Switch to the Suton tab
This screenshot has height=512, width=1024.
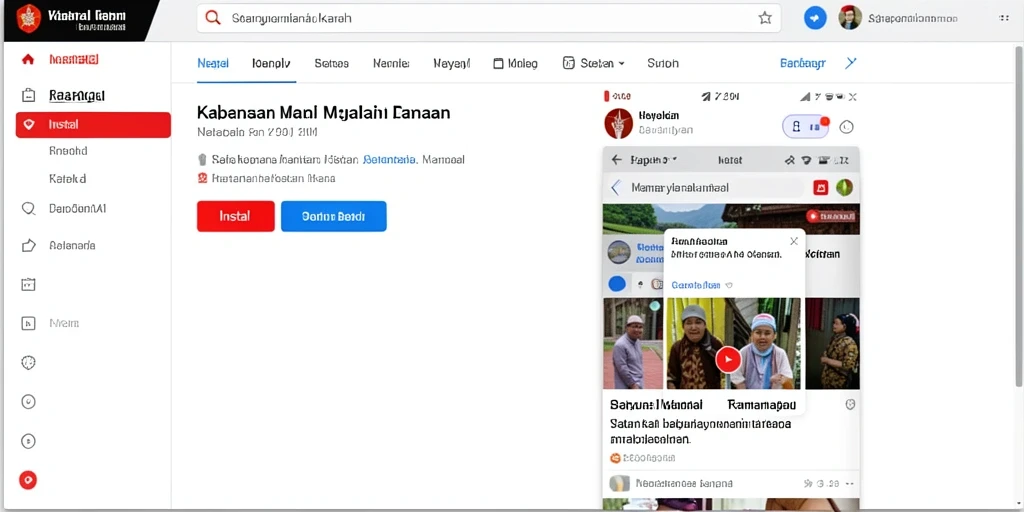tap(663, 63)
